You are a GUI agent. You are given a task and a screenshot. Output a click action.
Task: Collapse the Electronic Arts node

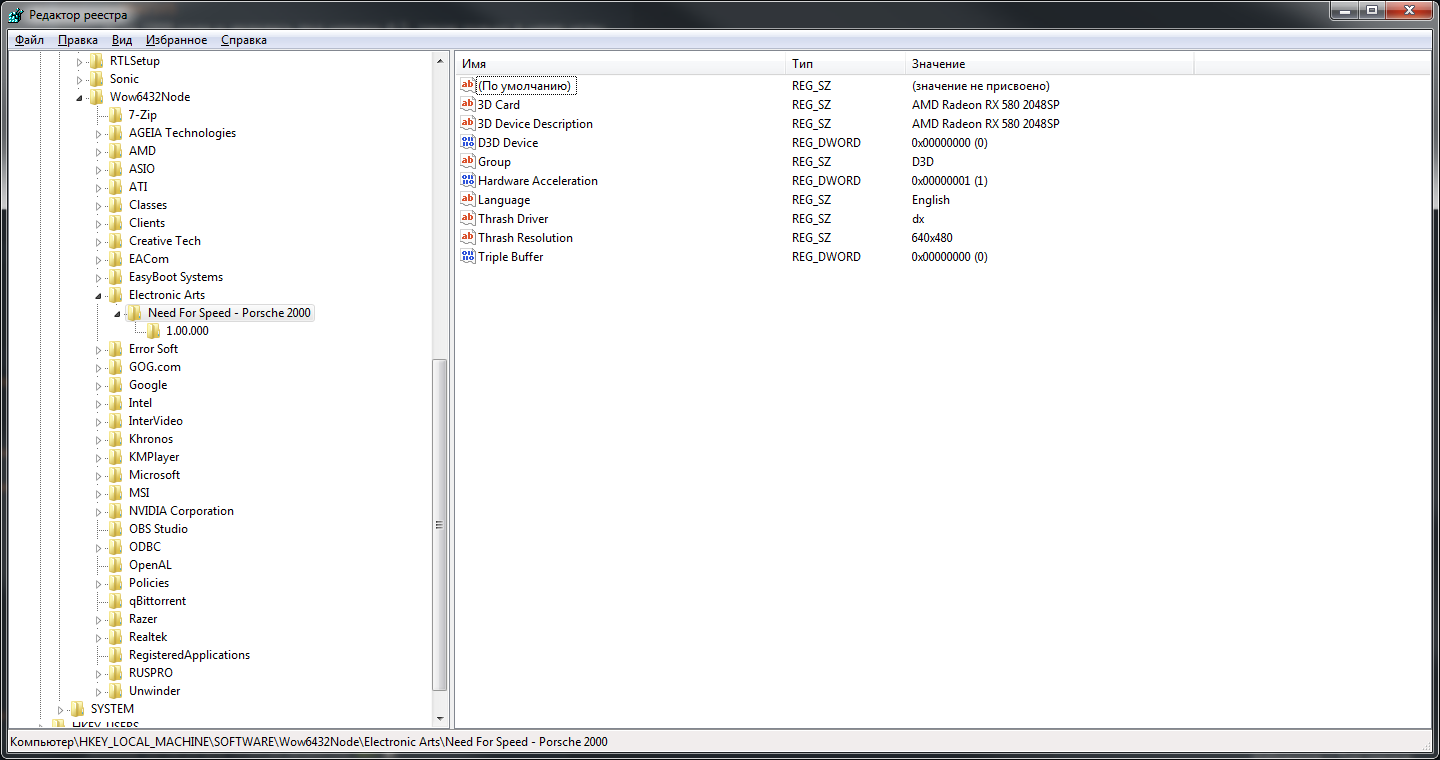pyautogui.click(x=99, y=296)
